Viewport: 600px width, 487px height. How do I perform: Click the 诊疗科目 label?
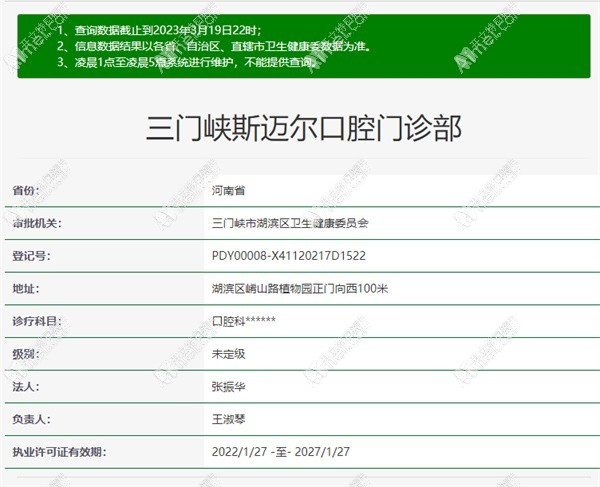[37, 321]
